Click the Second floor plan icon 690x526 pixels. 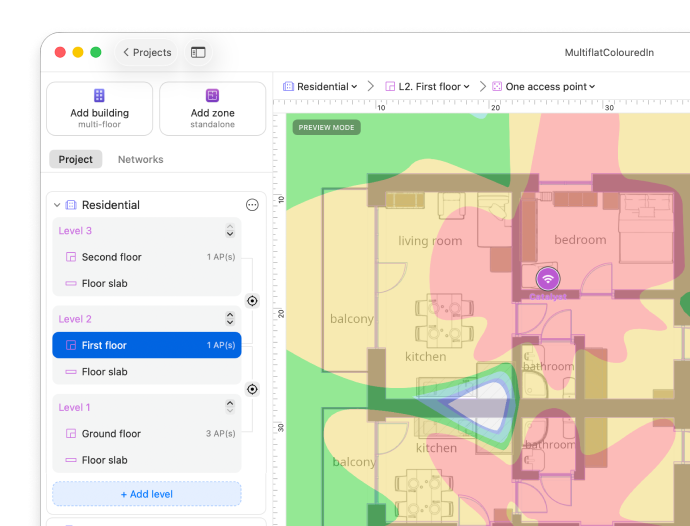point(71,257)
